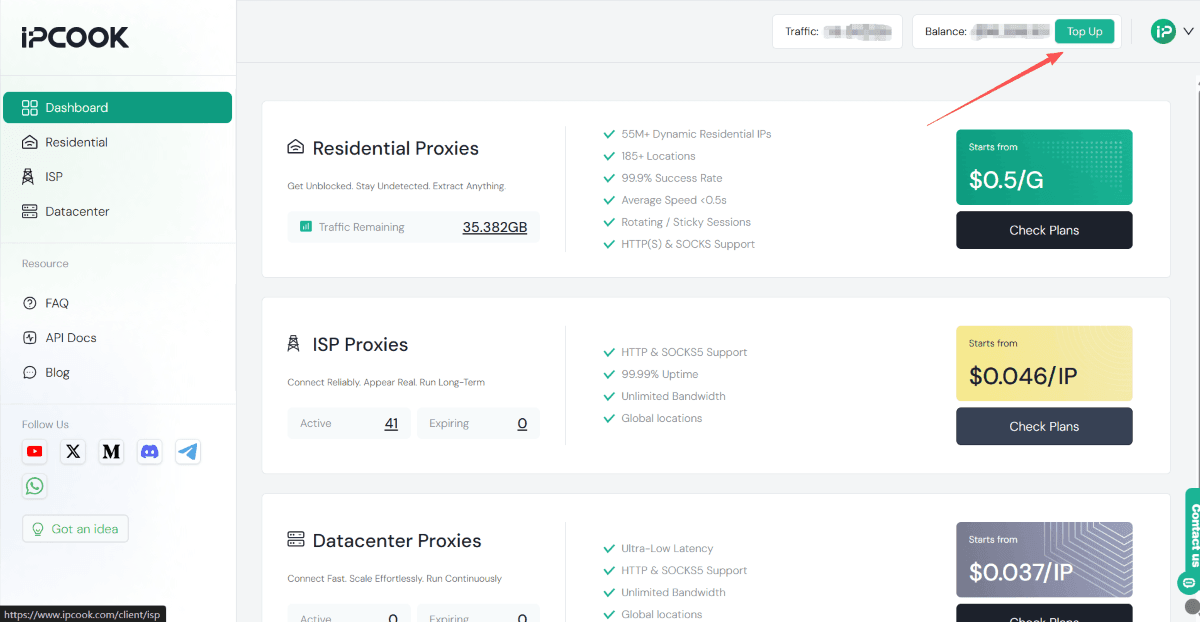This screenshot has height=622, width=1200.
Task: Open the X (Twitter) social icon
Action: pyautogui.click(x=73, y=452)
